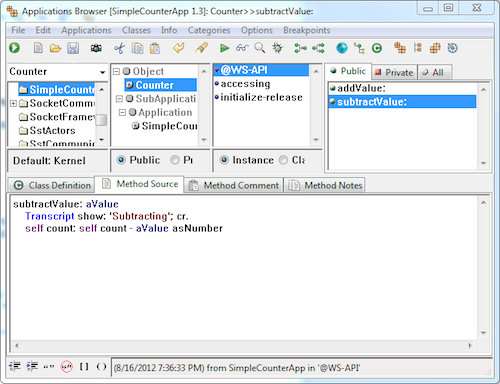Click the green circled C class icon
Viewport: 500px width, 384px height.
(x=377, y=48)
